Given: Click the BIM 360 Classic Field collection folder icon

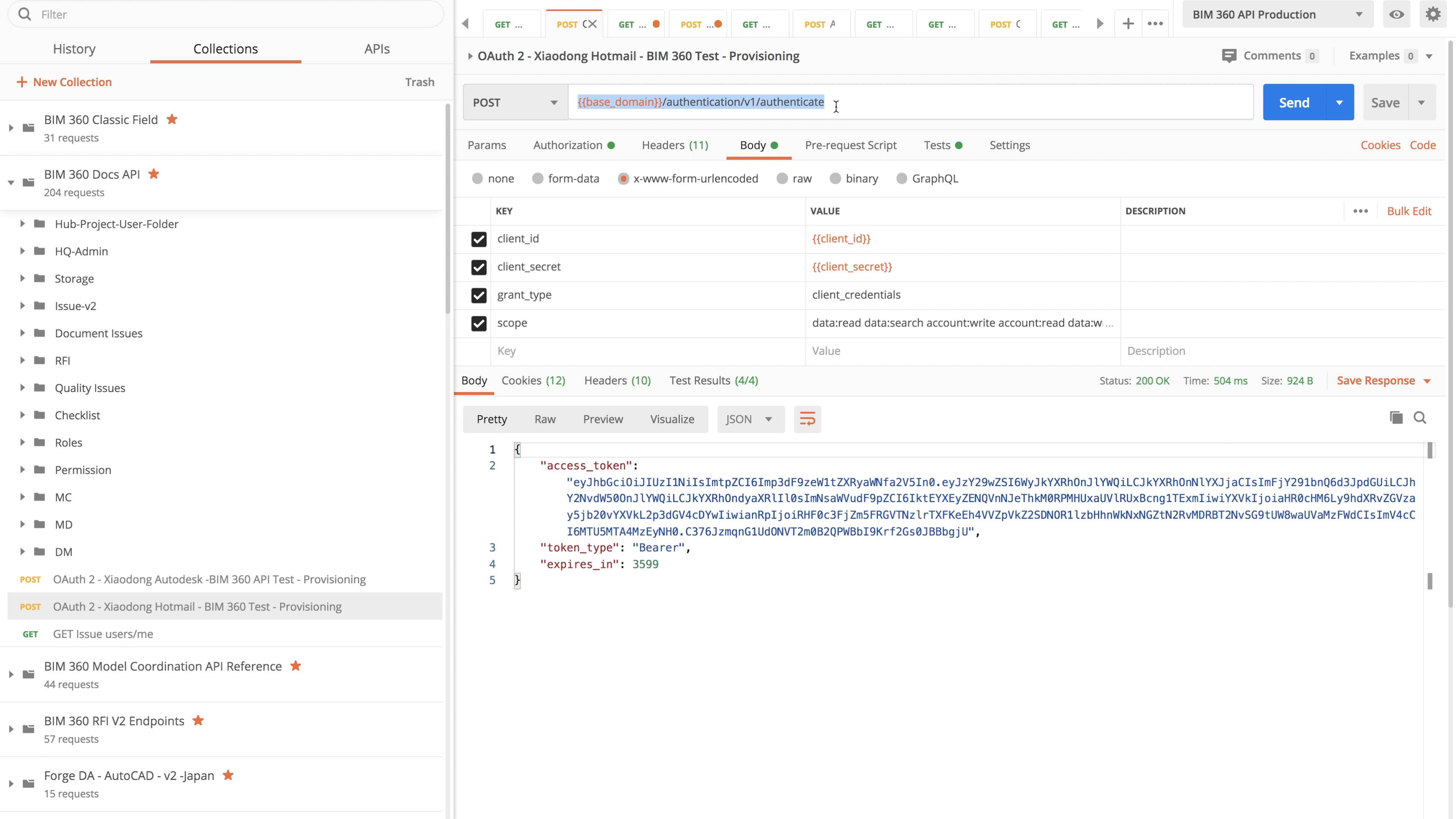Looking at the screenshot, I should pos(28,128).
